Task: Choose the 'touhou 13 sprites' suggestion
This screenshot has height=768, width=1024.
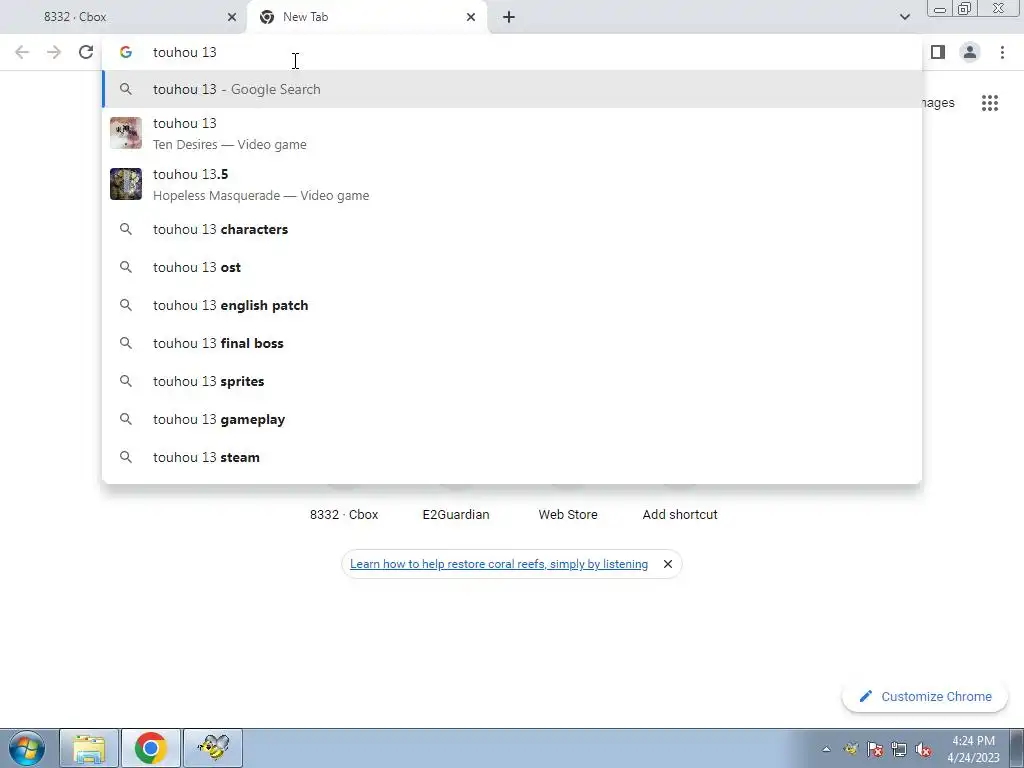Action: (x=512, y=381)
